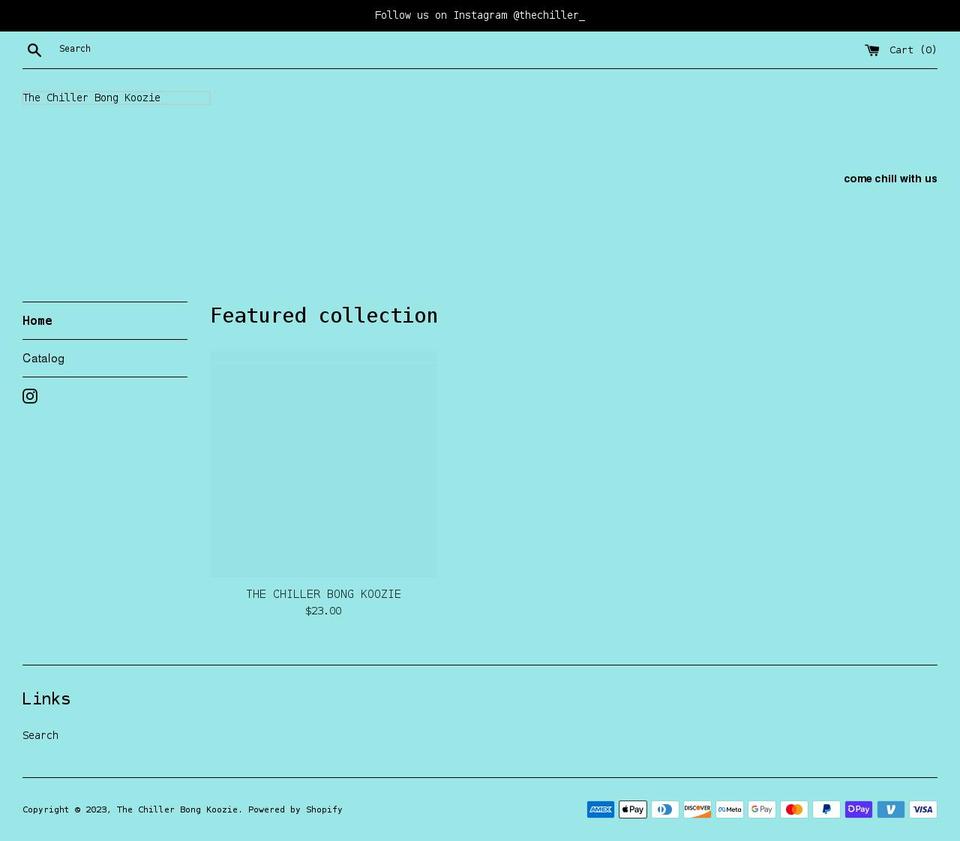Click the Google Pay payment icon
Screen dimensions: 960x841
761,809
